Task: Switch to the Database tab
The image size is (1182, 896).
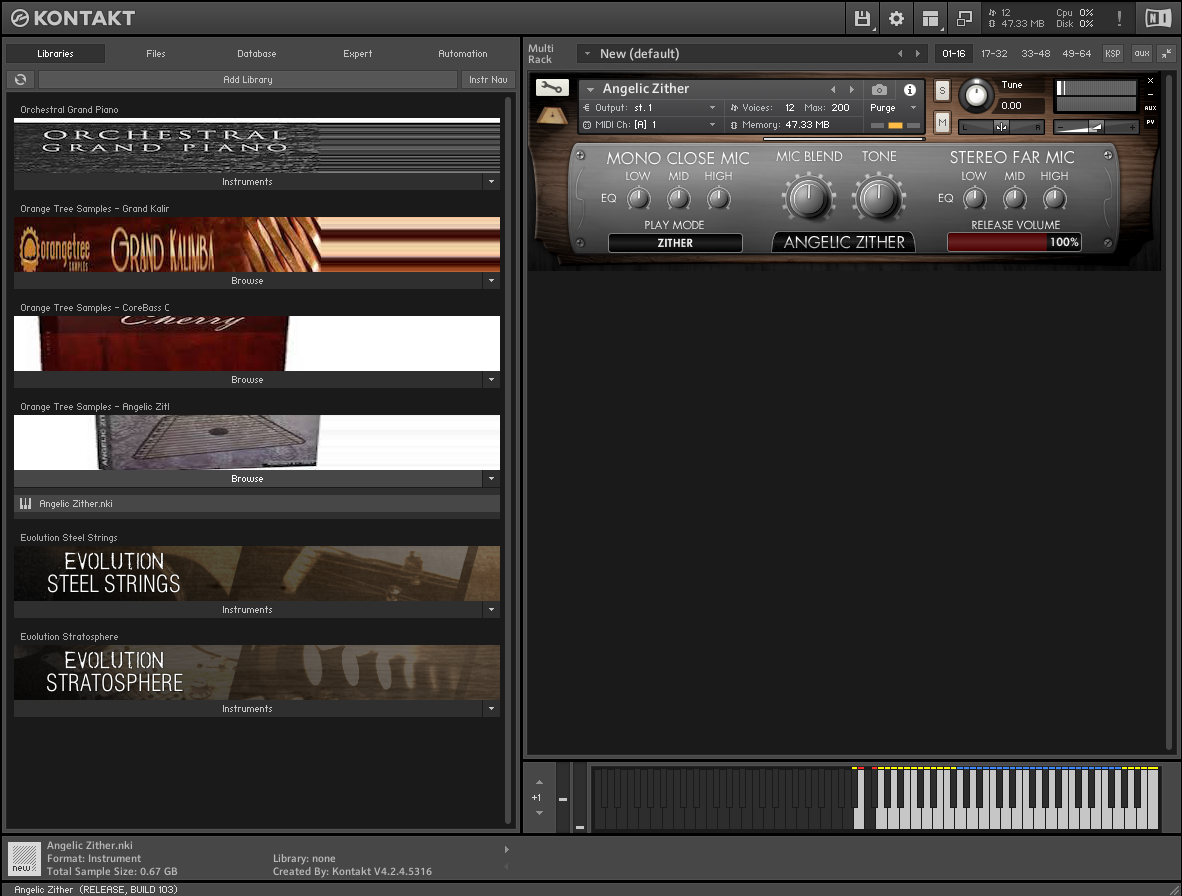Action: point(256,54)
